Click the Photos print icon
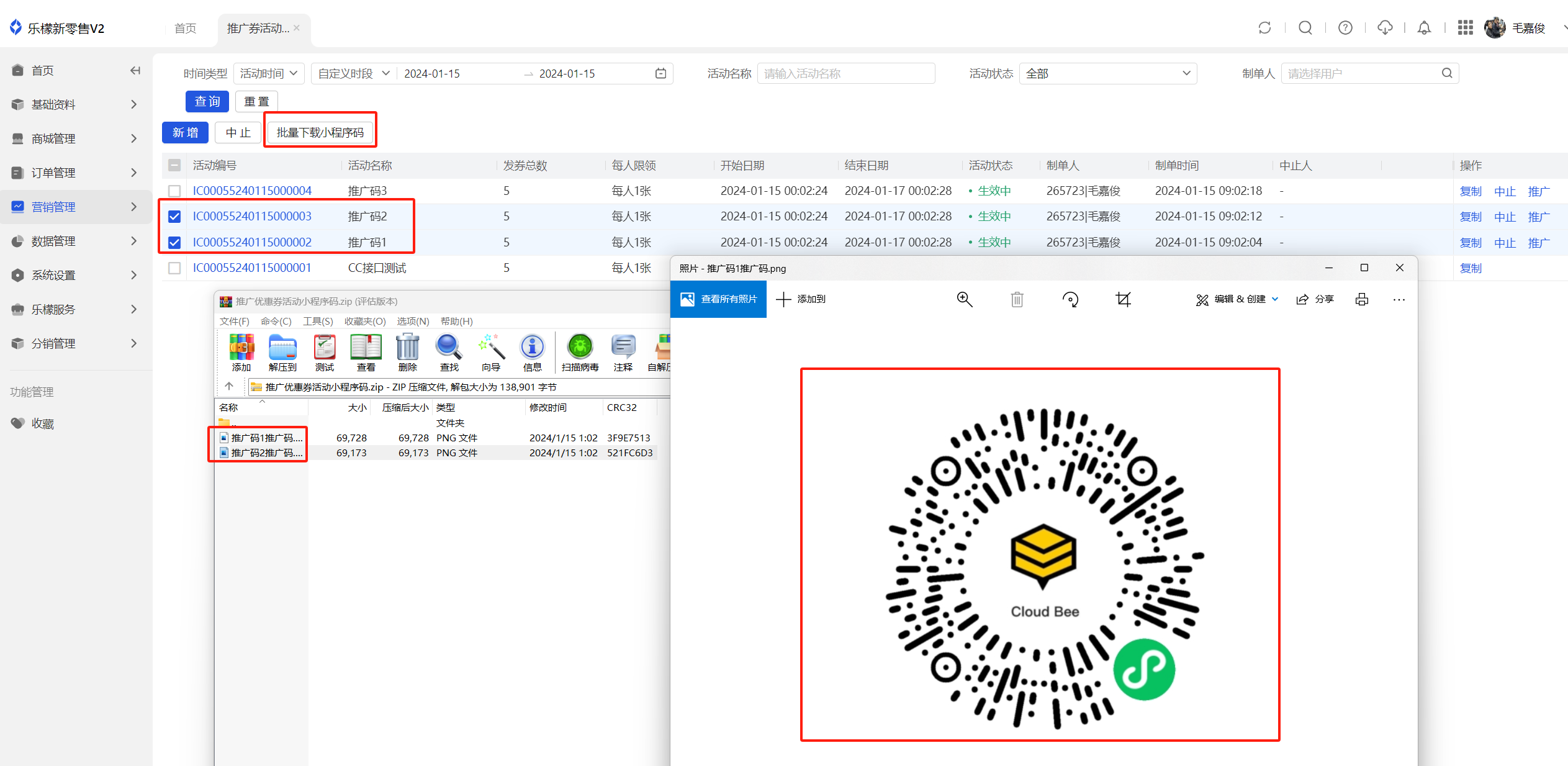Screen dimensions: 1568x766 1362,299
